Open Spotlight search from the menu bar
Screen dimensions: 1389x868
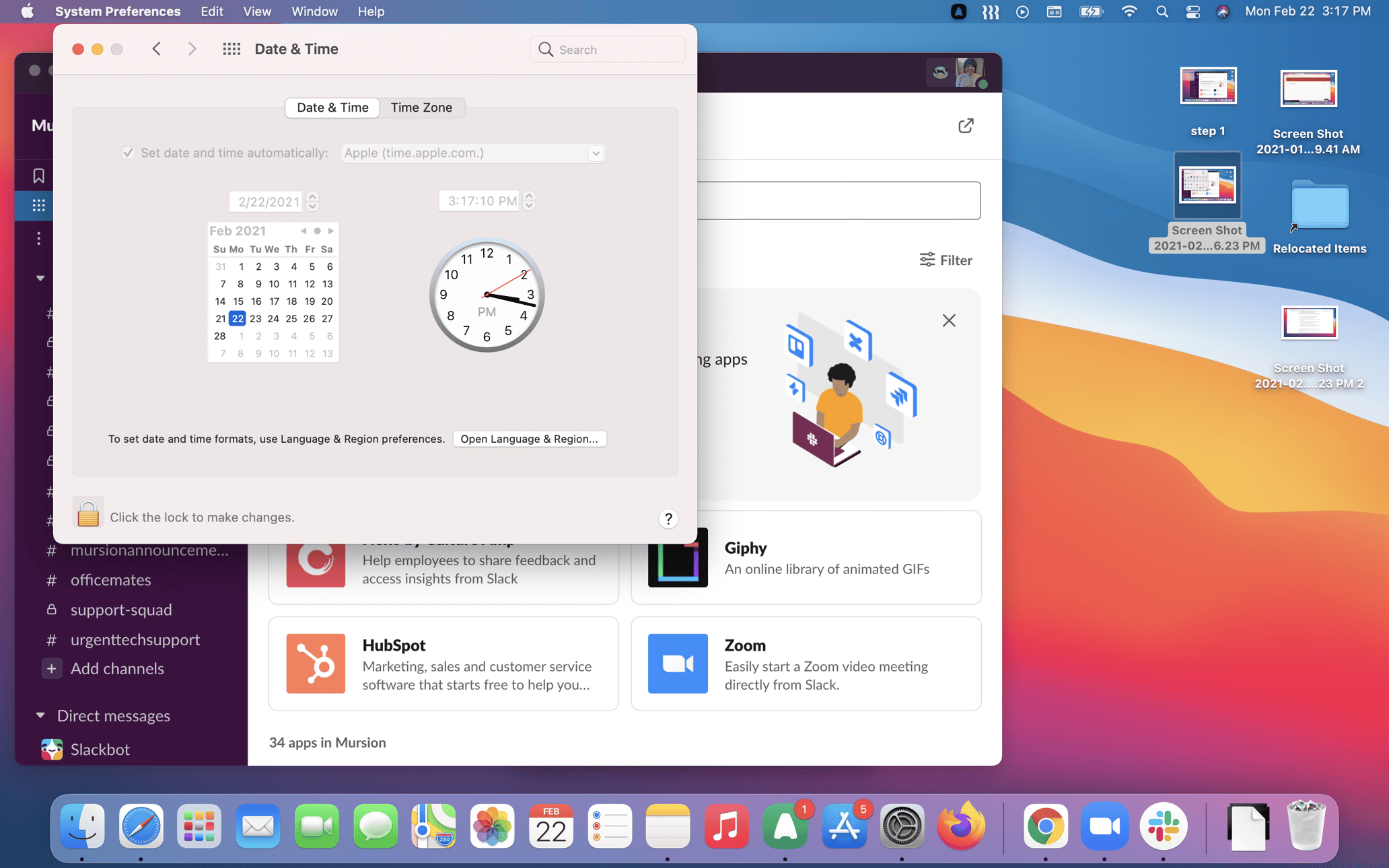(x=1162, y=11)
